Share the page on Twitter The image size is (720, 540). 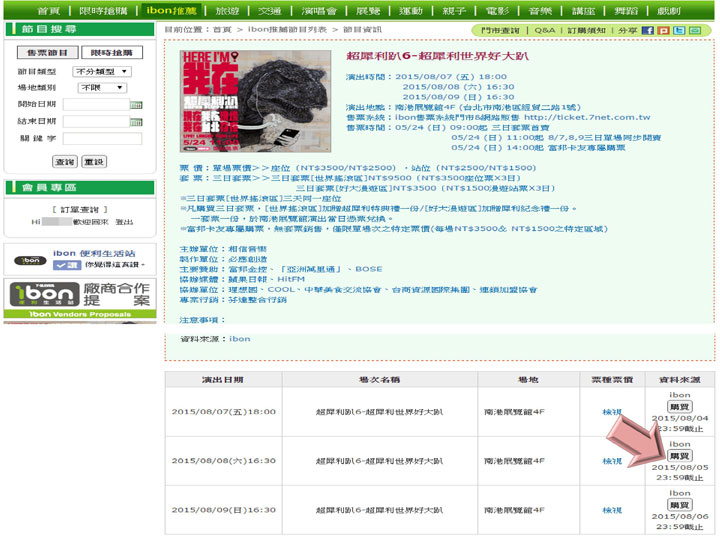coord(679,31)
